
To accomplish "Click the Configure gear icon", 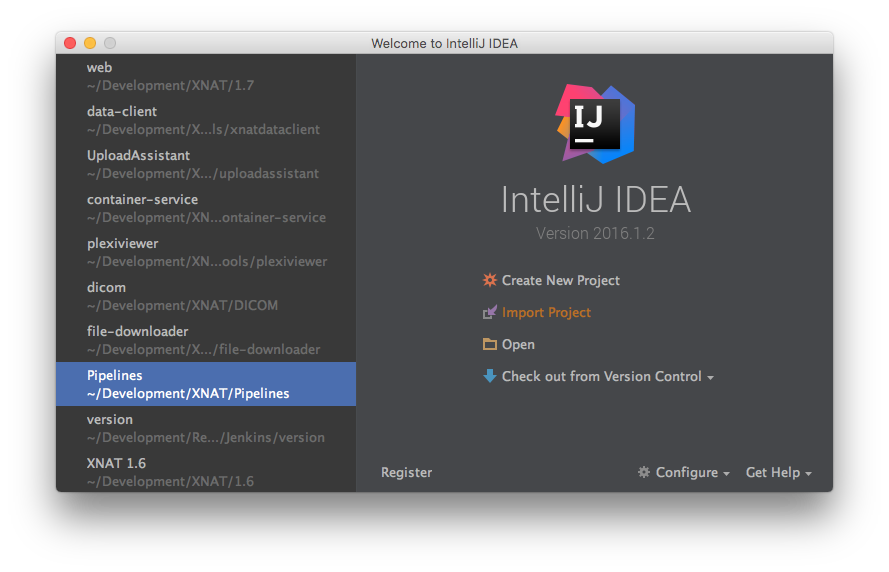I will [x=644, y=473].
